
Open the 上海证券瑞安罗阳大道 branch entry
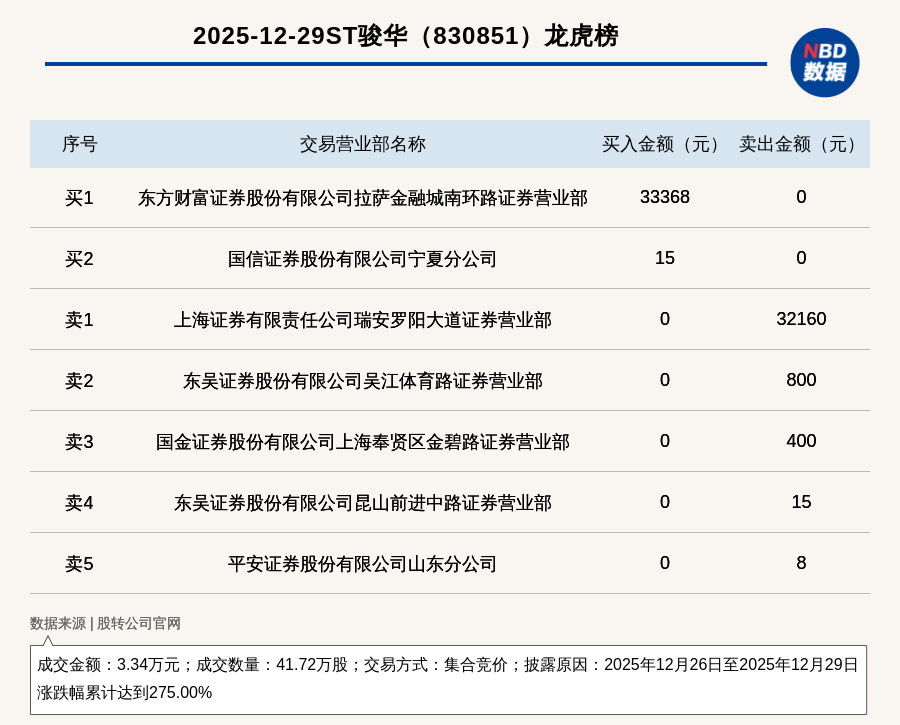pyautogui.click(x=362, y=320)
